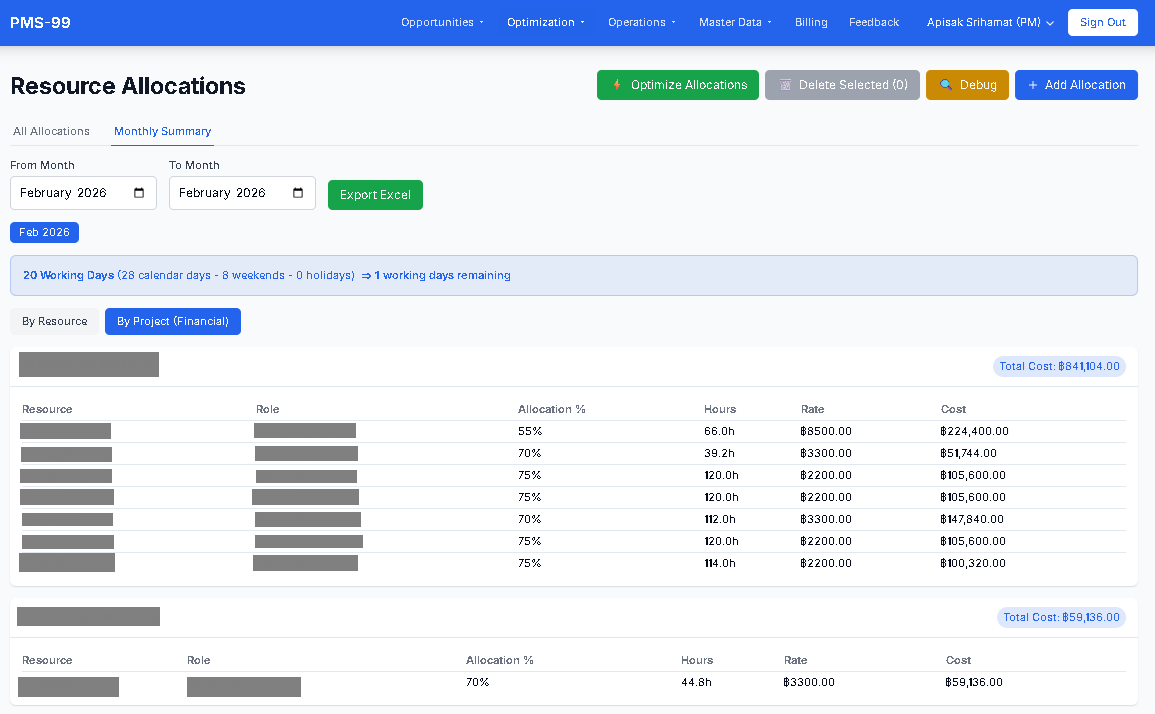
Task: Open the Feedback menu item
Action: 873,21
